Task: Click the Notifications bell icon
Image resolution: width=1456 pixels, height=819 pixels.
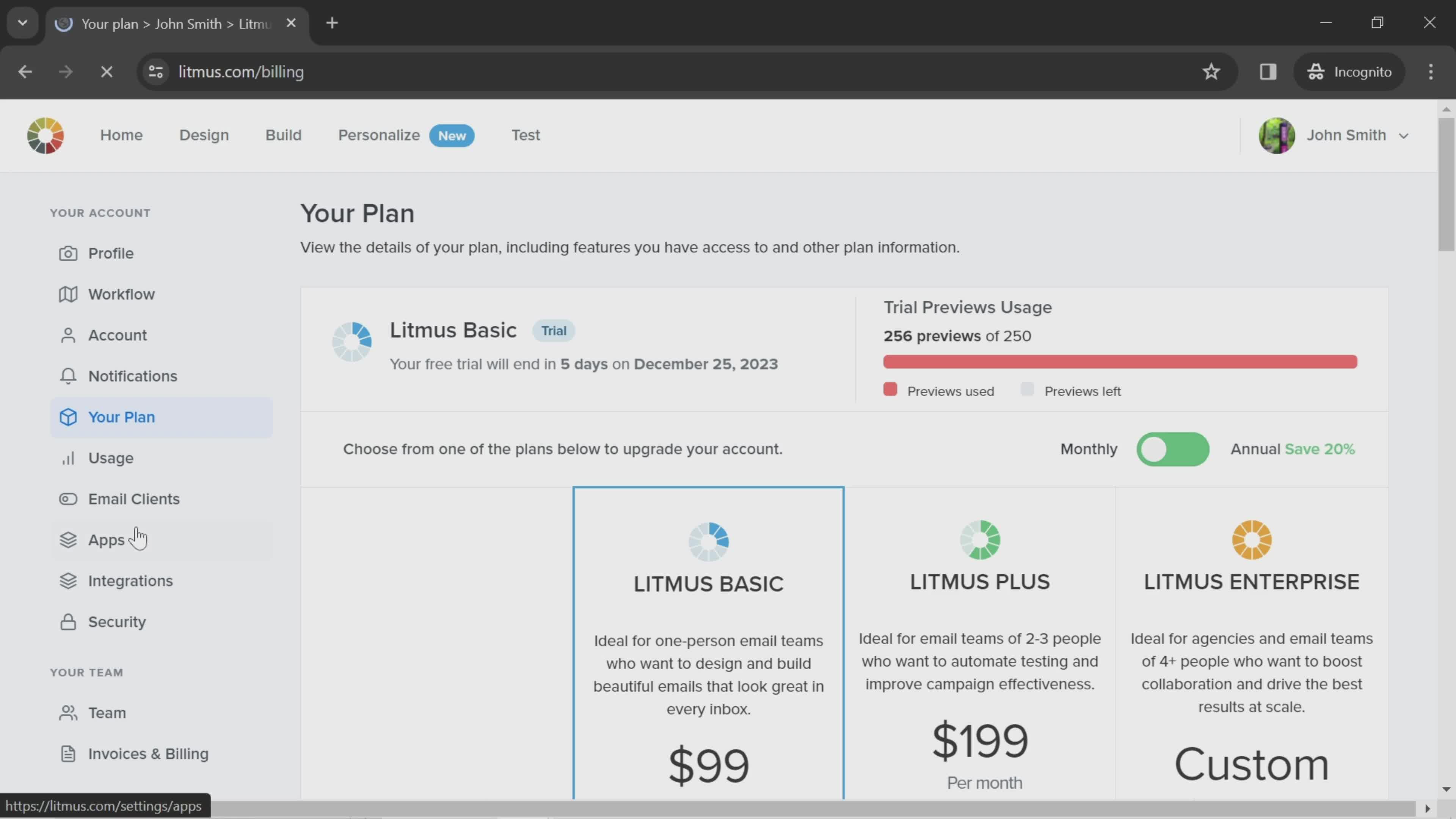Action: [x=68, y=376]
